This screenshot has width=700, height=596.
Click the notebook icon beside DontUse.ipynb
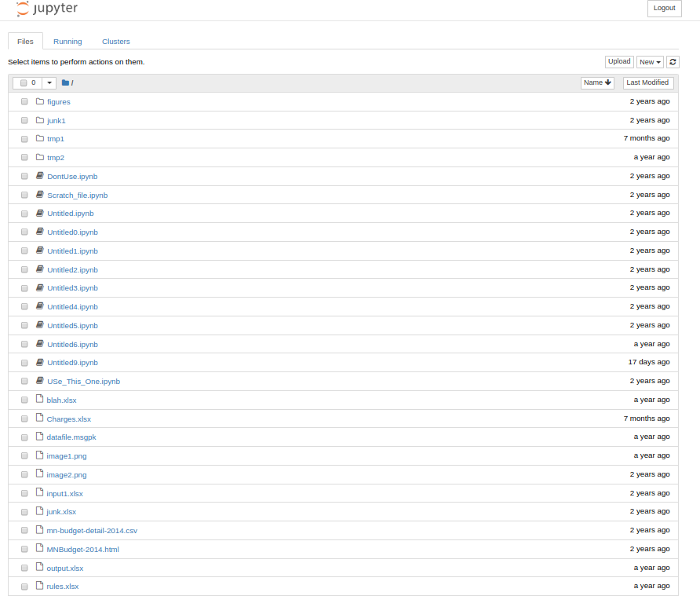40,176
